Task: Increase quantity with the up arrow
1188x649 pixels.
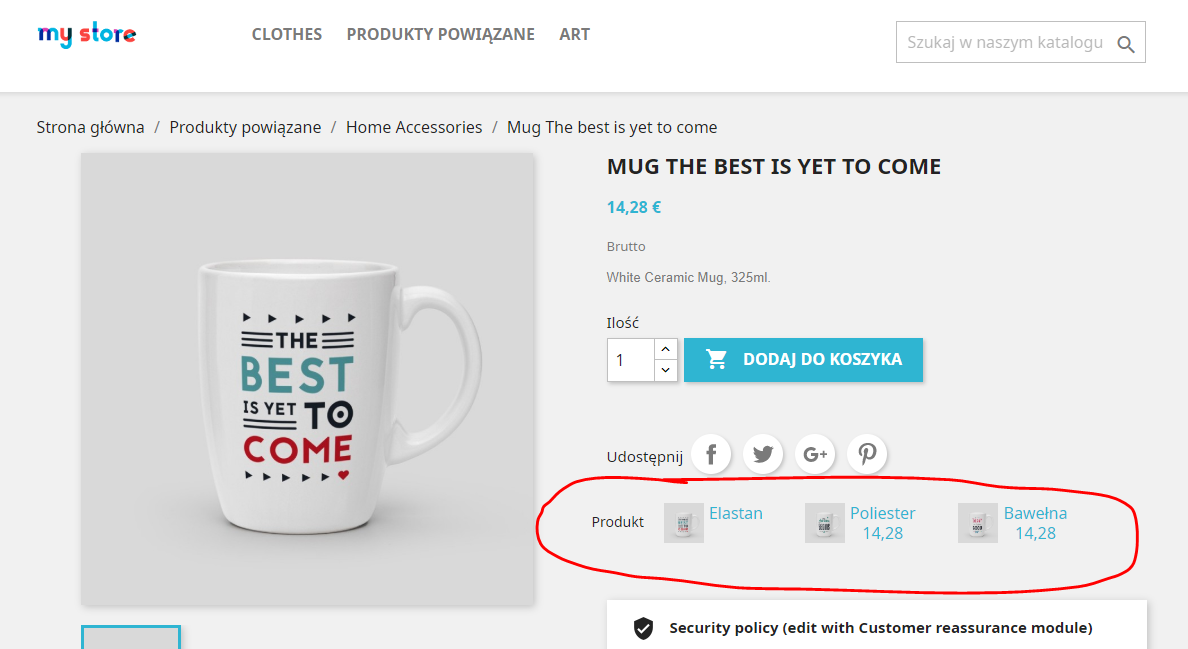Action: click(x=666, y=349)
